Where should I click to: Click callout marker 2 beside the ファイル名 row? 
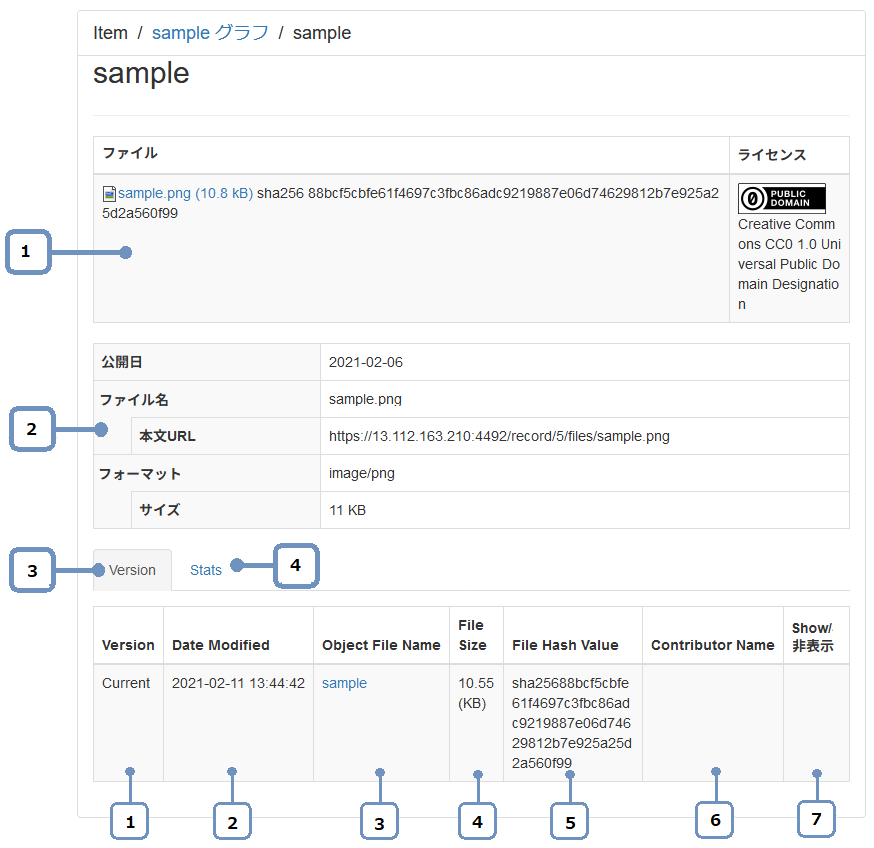coord(31,430)
